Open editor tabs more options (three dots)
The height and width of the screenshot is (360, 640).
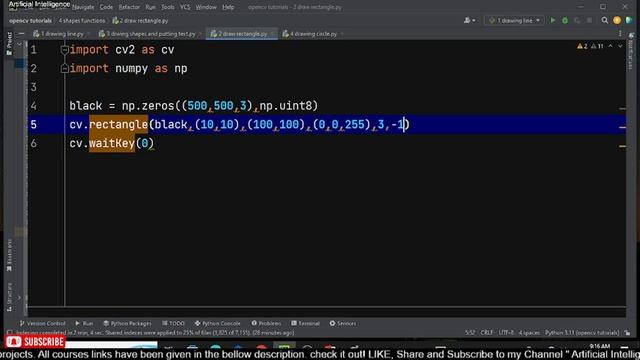[620, 34]
